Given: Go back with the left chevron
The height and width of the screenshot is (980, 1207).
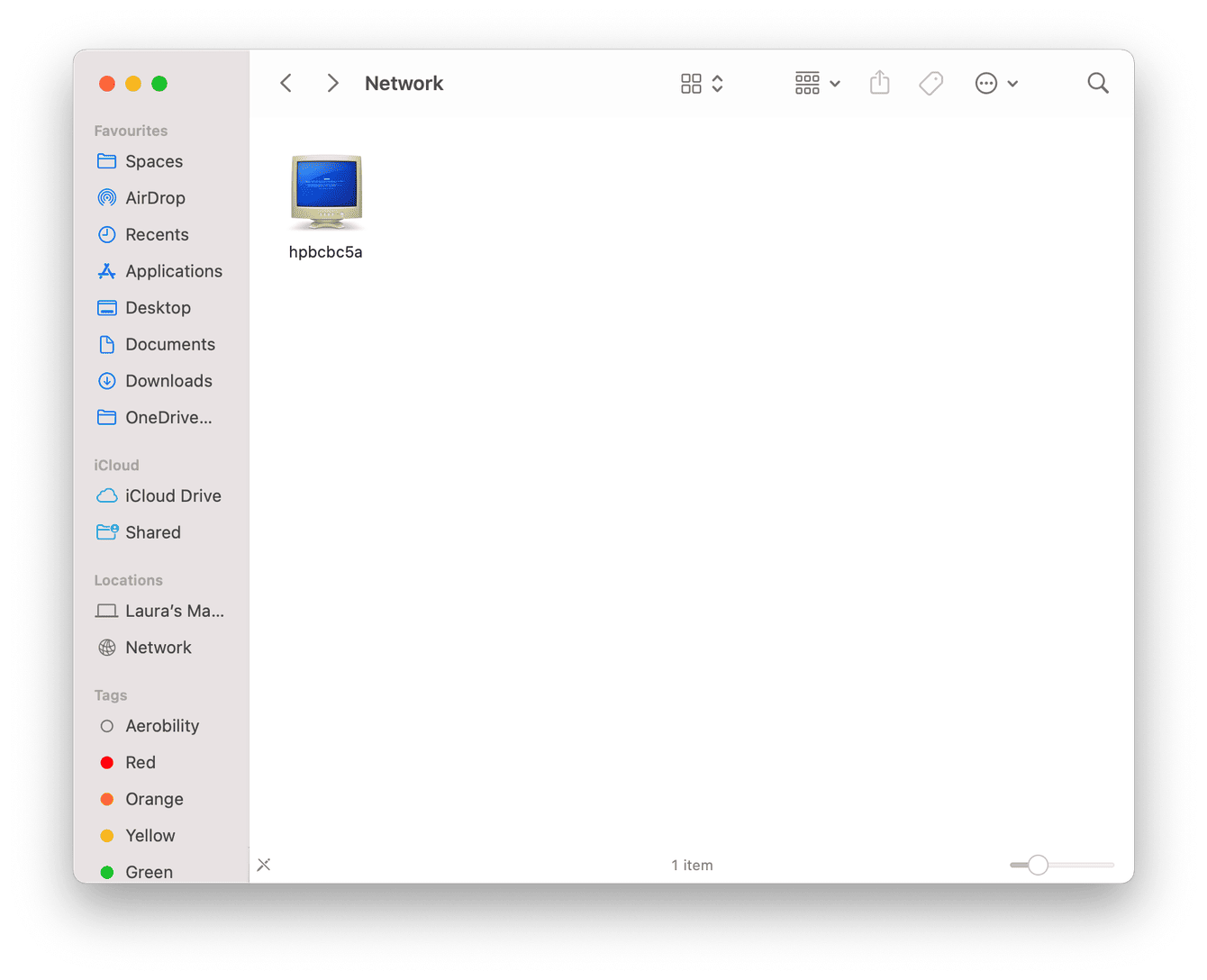Looking at the screenshot, I should point(286,84).
